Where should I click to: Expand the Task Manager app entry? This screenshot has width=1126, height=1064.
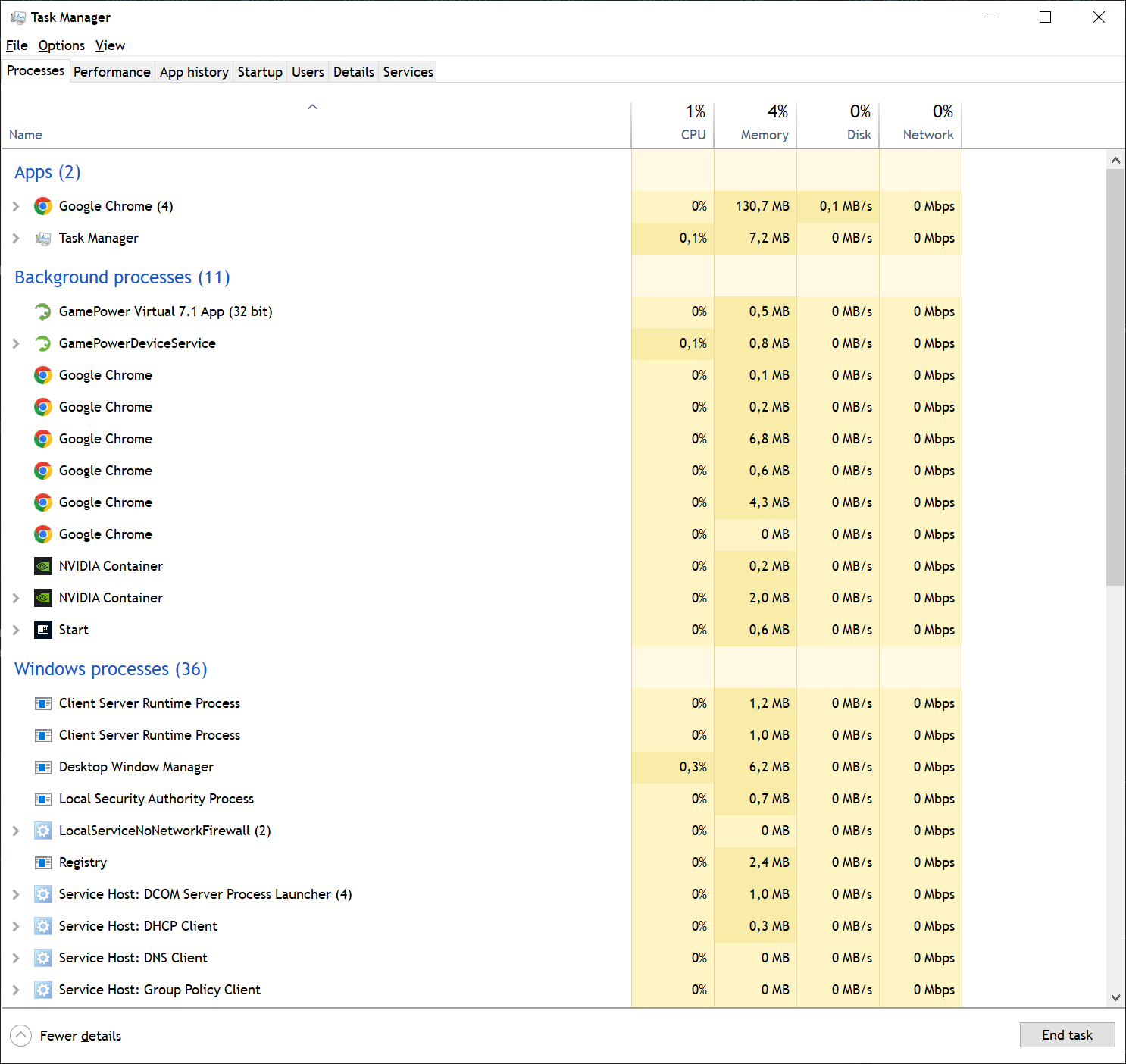(16, 238)
